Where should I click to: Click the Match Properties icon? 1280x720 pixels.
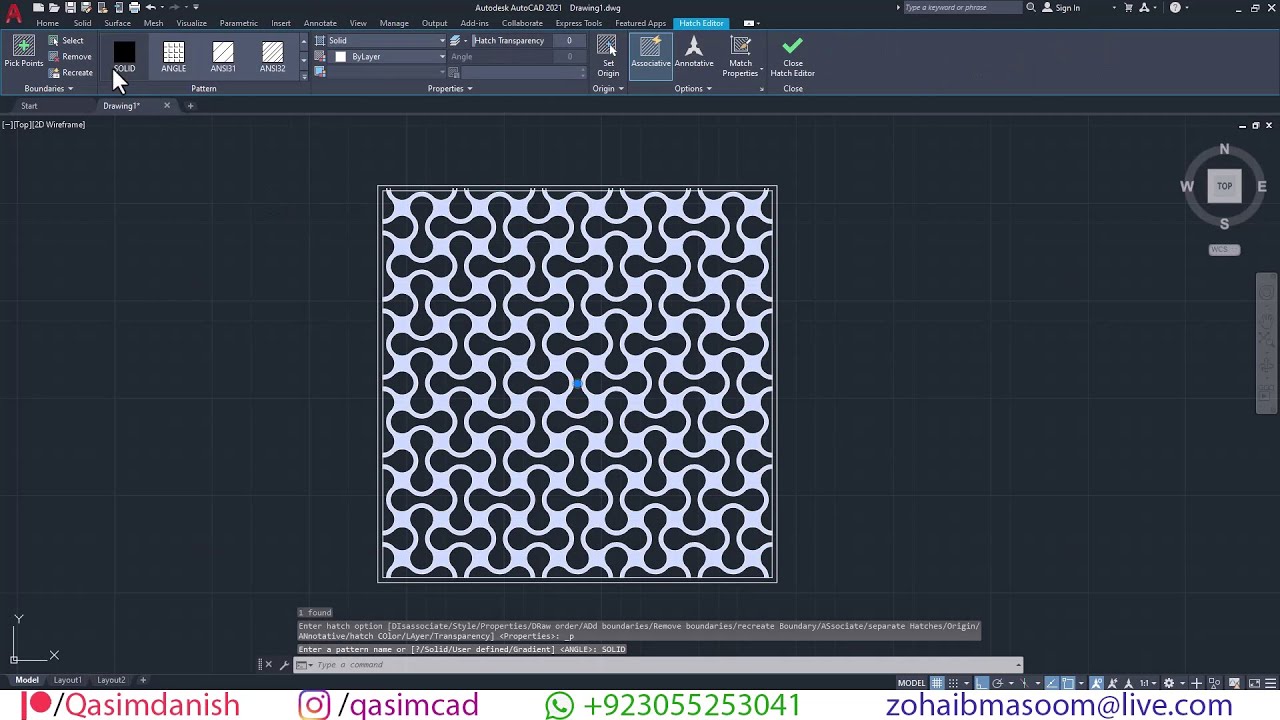pyautogui.click(x=740, y=46)
